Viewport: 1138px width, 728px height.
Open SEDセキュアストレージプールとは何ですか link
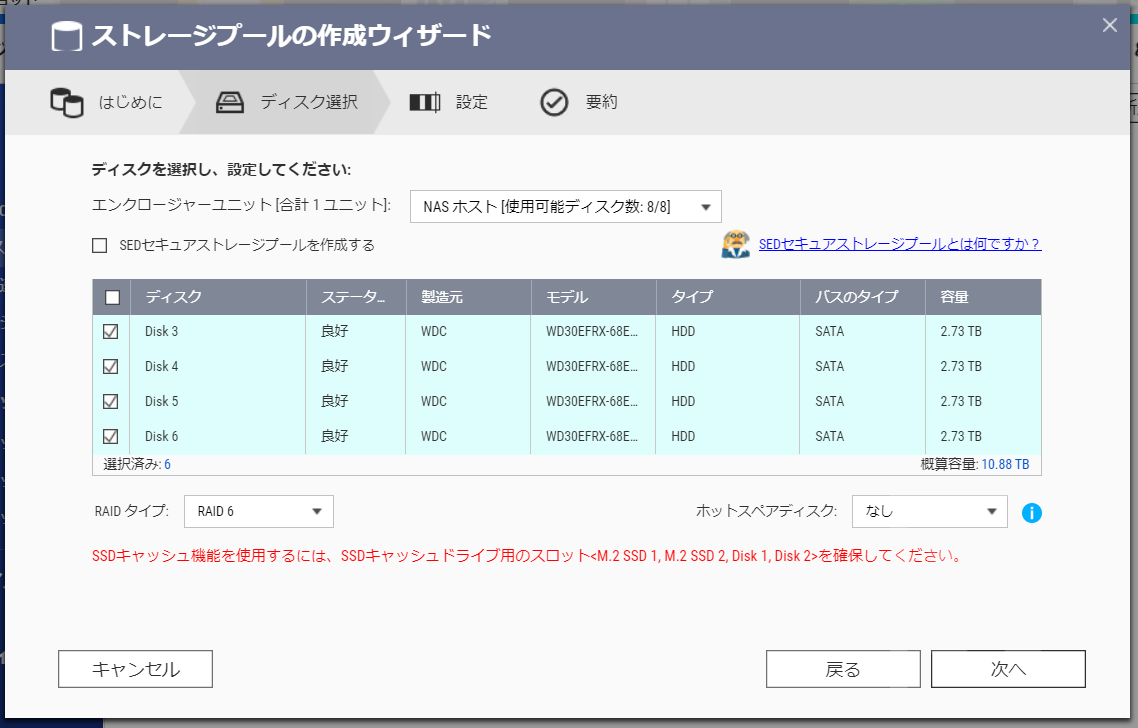900,245
